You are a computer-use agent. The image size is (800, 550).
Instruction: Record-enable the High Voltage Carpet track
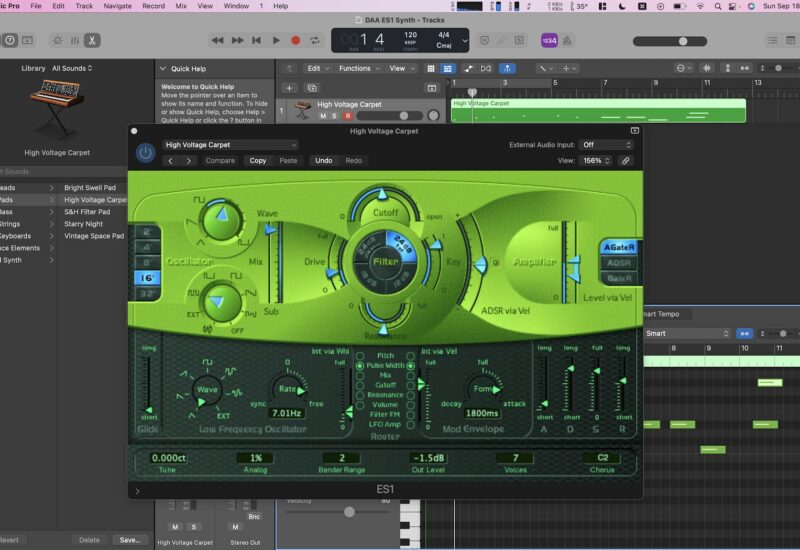click(348, 116)
